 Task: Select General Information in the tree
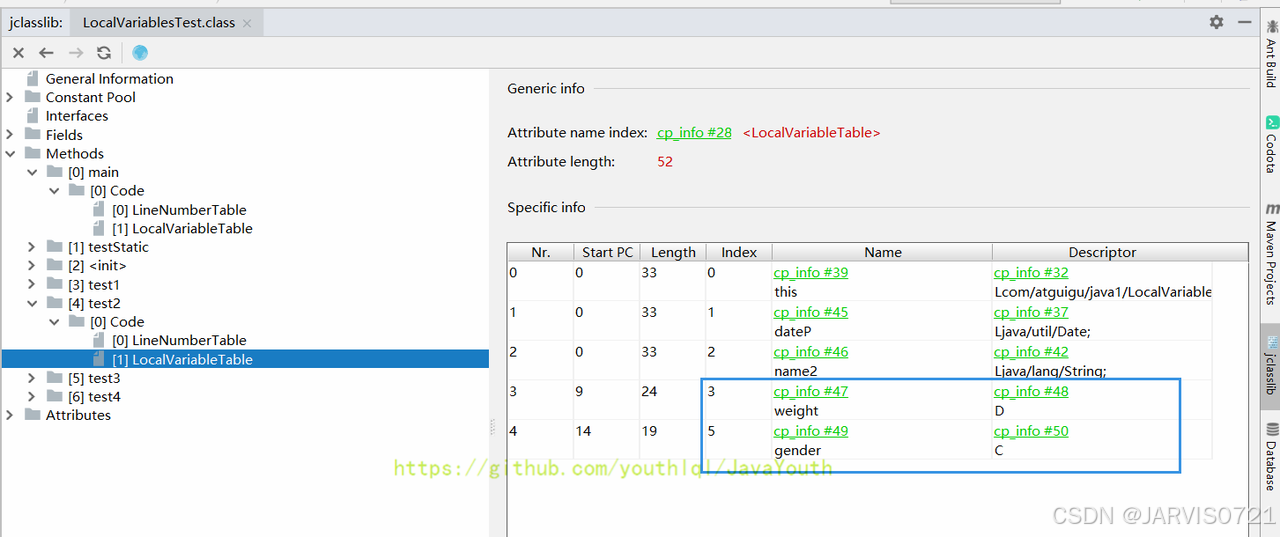click(109, 79)
